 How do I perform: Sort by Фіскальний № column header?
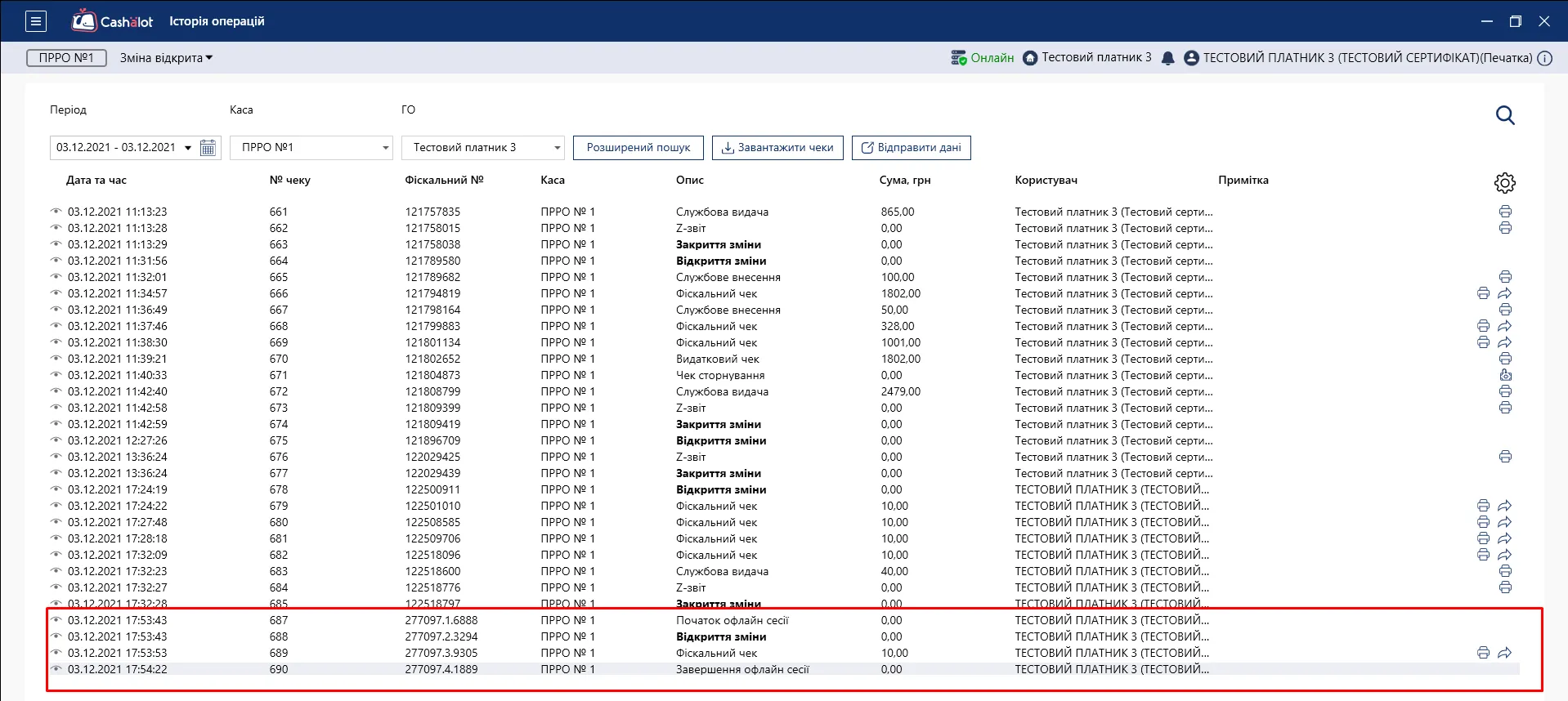point(444,180)
